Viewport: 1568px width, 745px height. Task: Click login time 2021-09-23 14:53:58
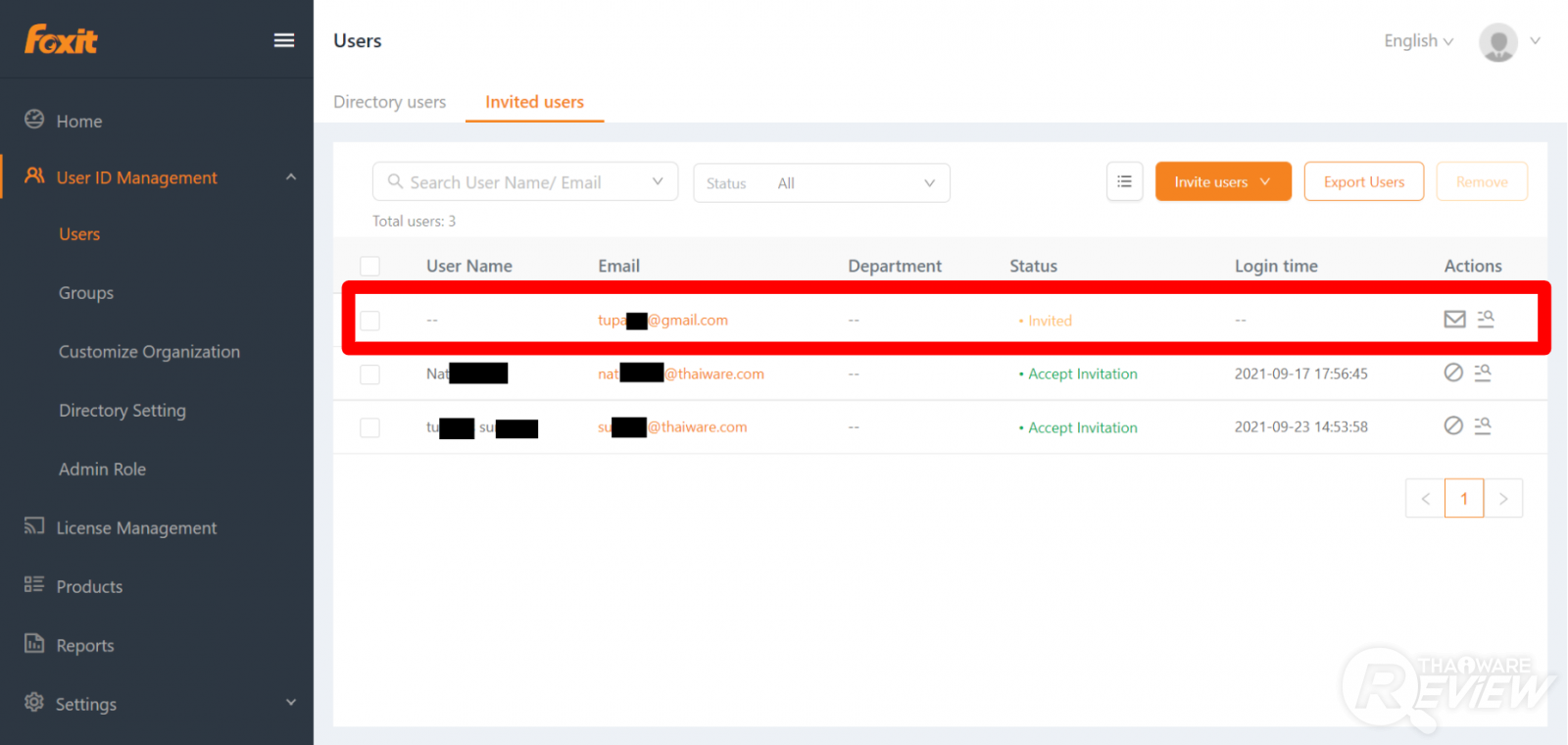(1301, 426)
